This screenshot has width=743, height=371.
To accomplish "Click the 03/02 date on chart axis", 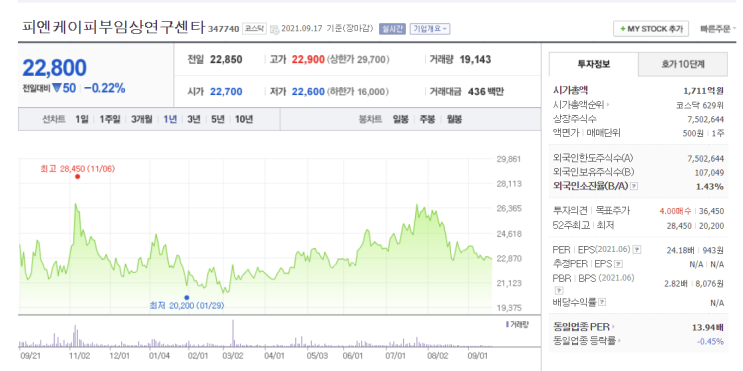I will (x=233, y=355).
